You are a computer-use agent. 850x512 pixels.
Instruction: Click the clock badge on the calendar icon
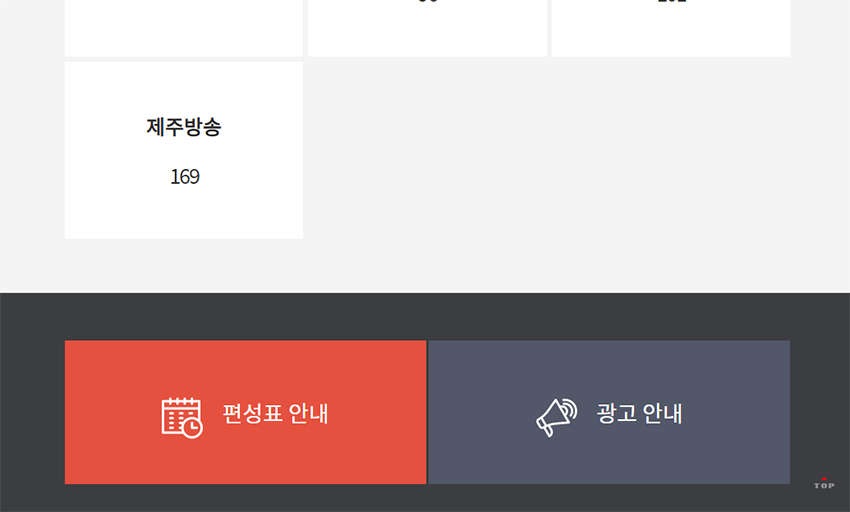click(x=192, y=428)
